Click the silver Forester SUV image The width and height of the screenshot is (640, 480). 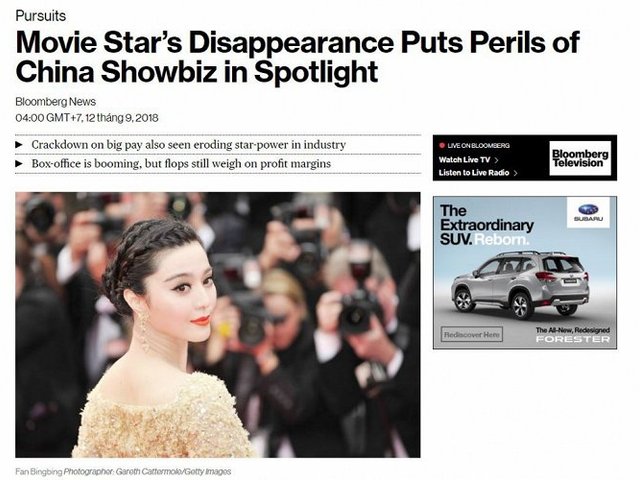pos(520,284)
